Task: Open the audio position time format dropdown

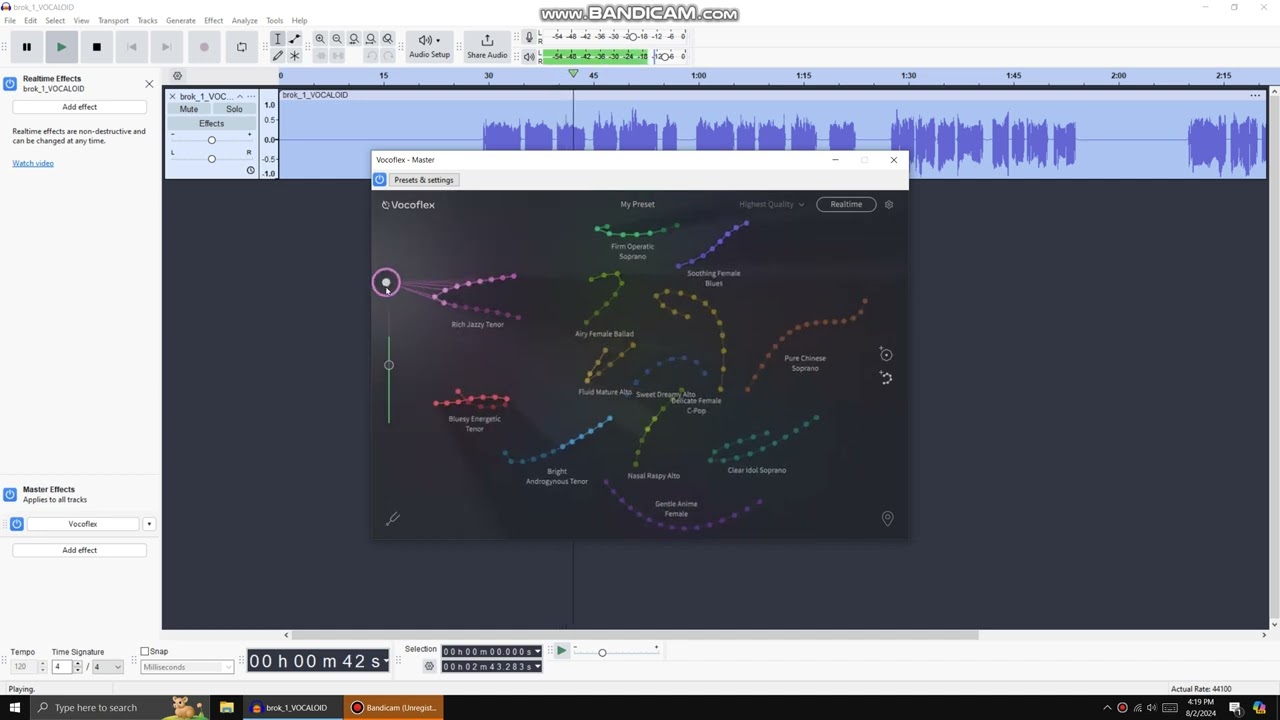Action: click(387, 661)
